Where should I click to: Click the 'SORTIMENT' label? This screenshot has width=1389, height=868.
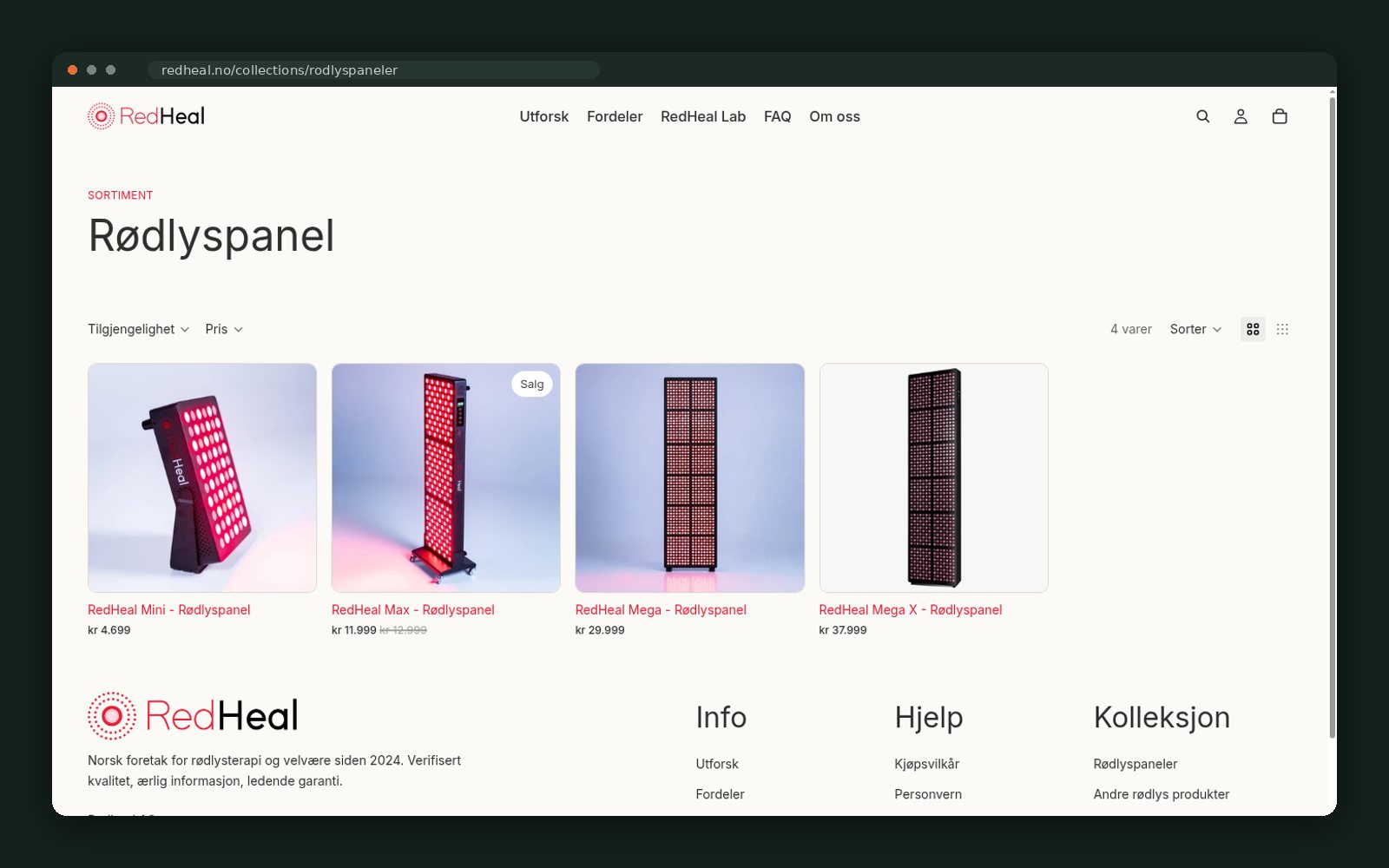(x=121, y=195)
